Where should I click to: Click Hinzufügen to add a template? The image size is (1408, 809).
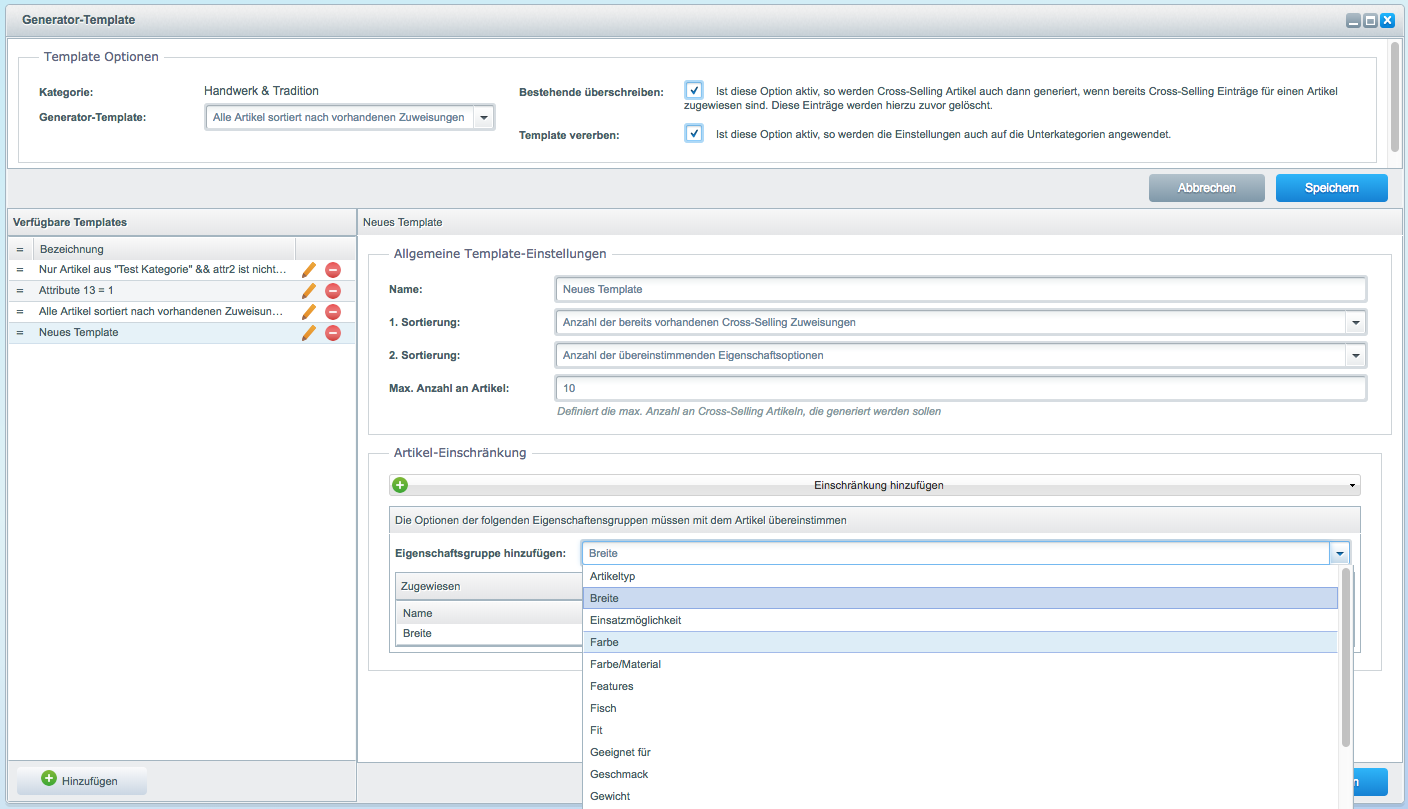[82, 781]
